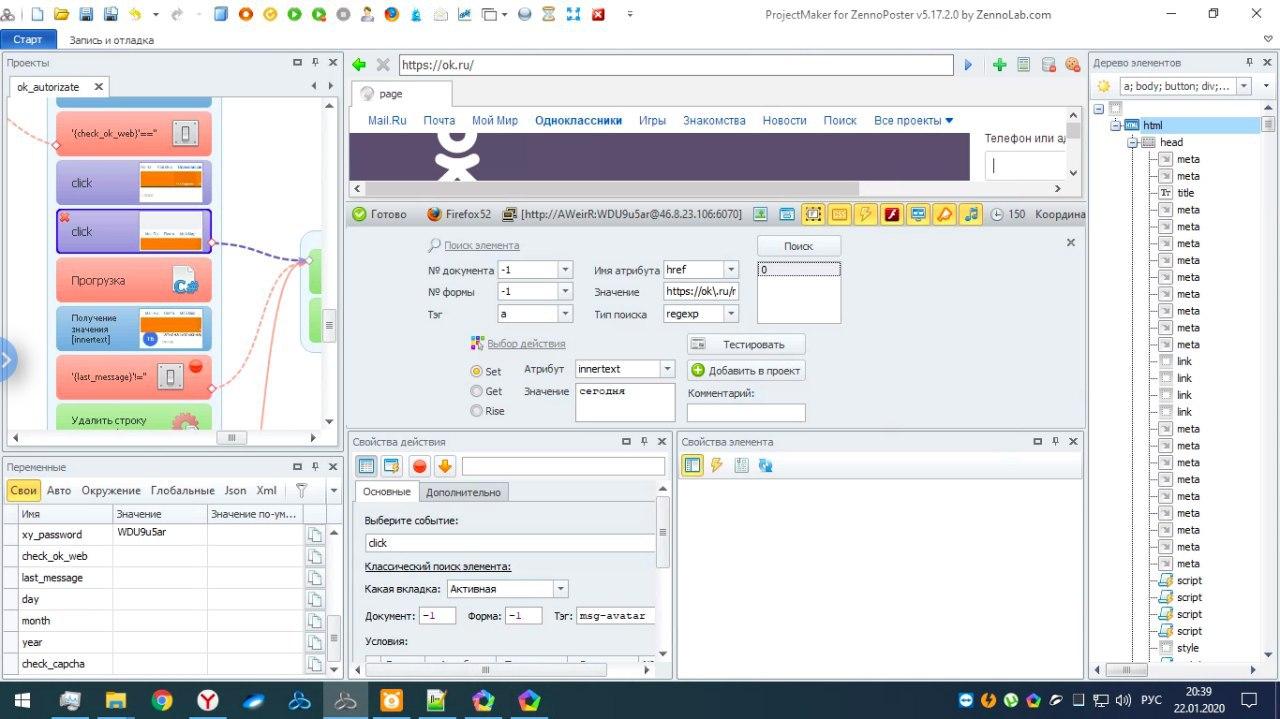Collapse the html node in element tree
The image size is (1280, 719).
(1116, 126)
